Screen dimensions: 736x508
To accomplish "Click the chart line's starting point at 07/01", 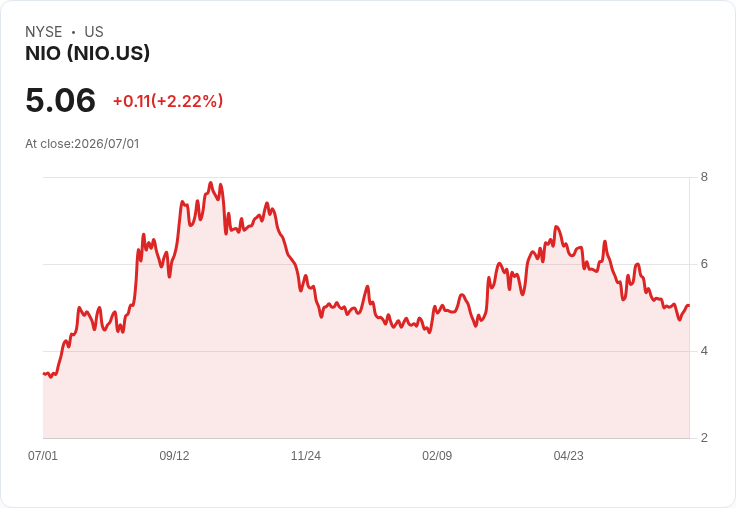I will point(44,374).
